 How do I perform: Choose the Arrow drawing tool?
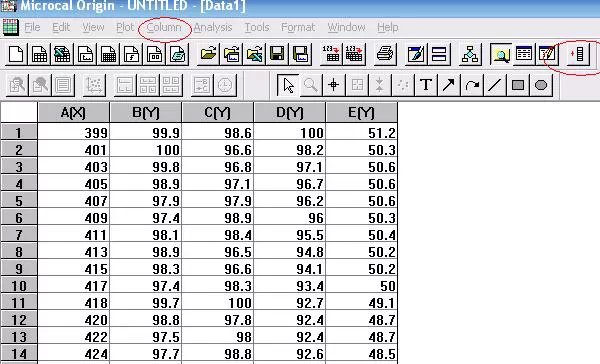point(448,85)
